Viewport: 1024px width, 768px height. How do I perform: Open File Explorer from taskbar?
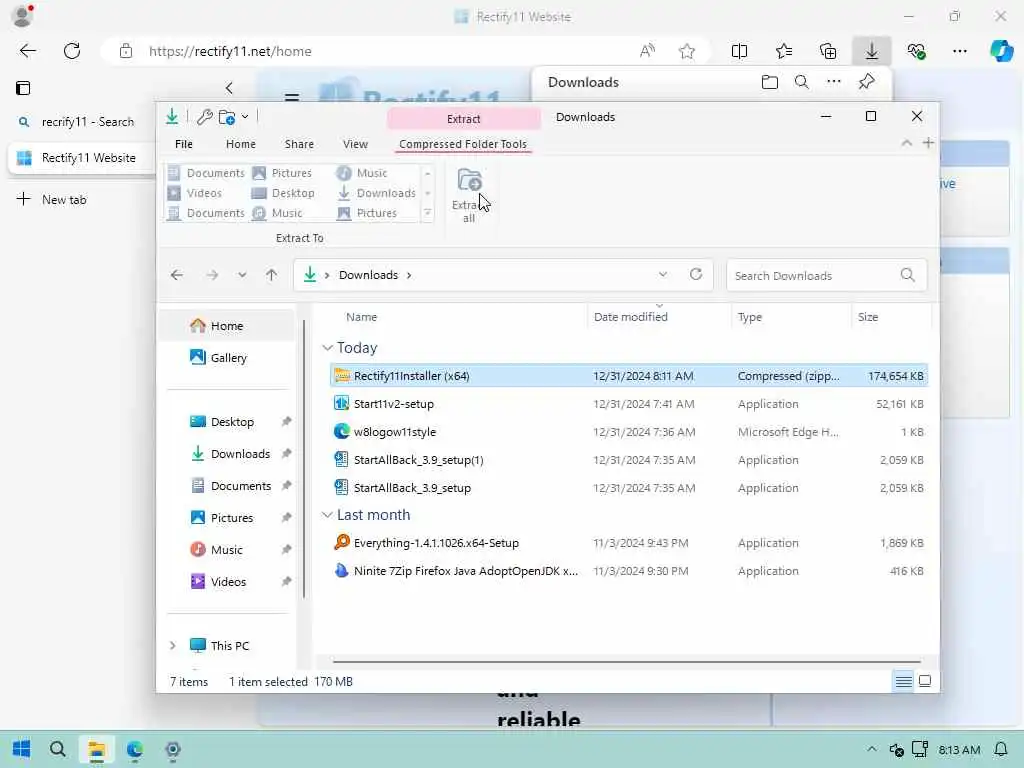click(97, 749)
